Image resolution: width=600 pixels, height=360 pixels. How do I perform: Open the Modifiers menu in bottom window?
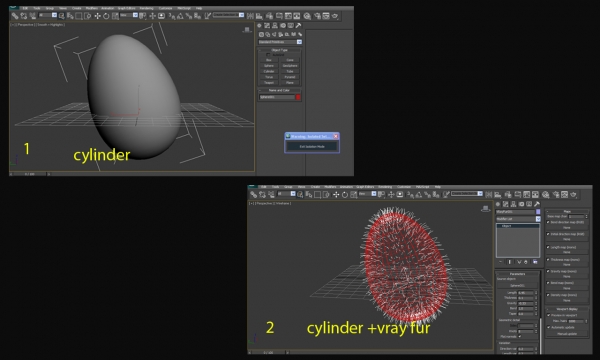point(330,187)
